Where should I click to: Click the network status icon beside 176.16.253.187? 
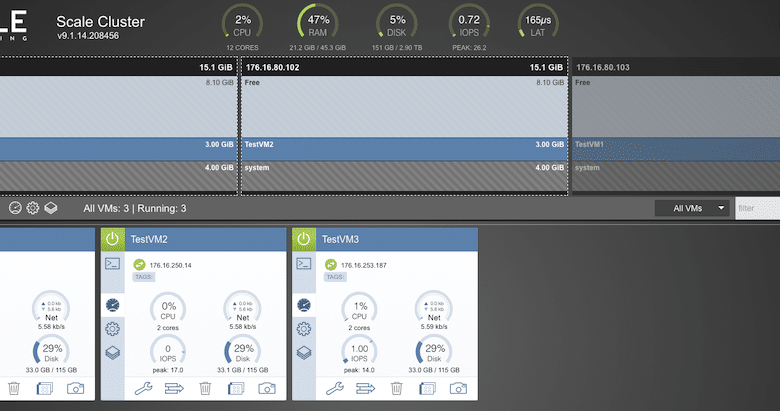click(x=330, y=265)
